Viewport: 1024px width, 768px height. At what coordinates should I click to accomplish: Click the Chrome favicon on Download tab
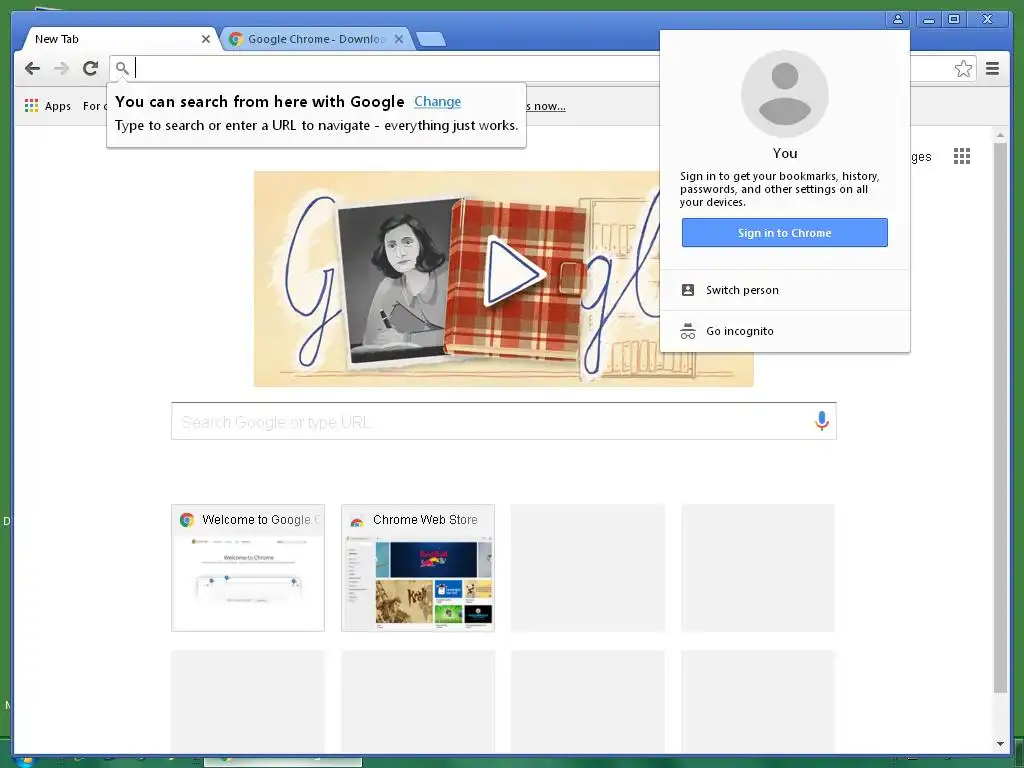pos(236,39)
